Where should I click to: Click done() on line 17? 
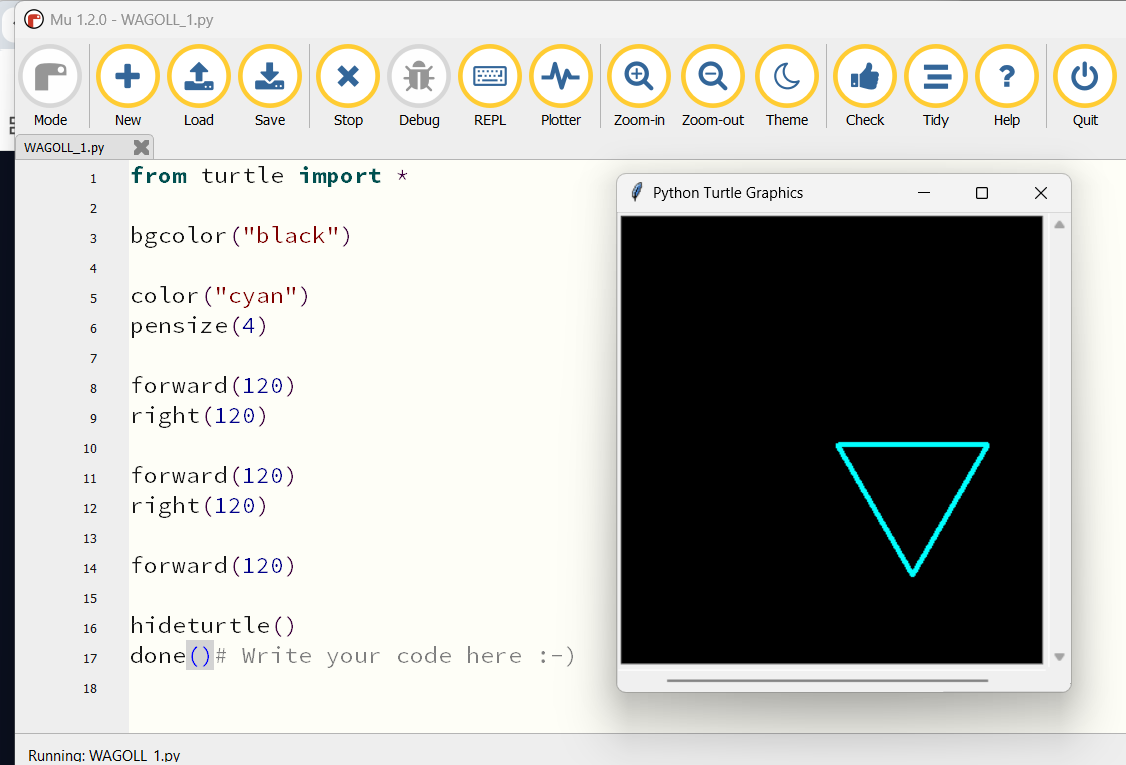coord(172,656)
